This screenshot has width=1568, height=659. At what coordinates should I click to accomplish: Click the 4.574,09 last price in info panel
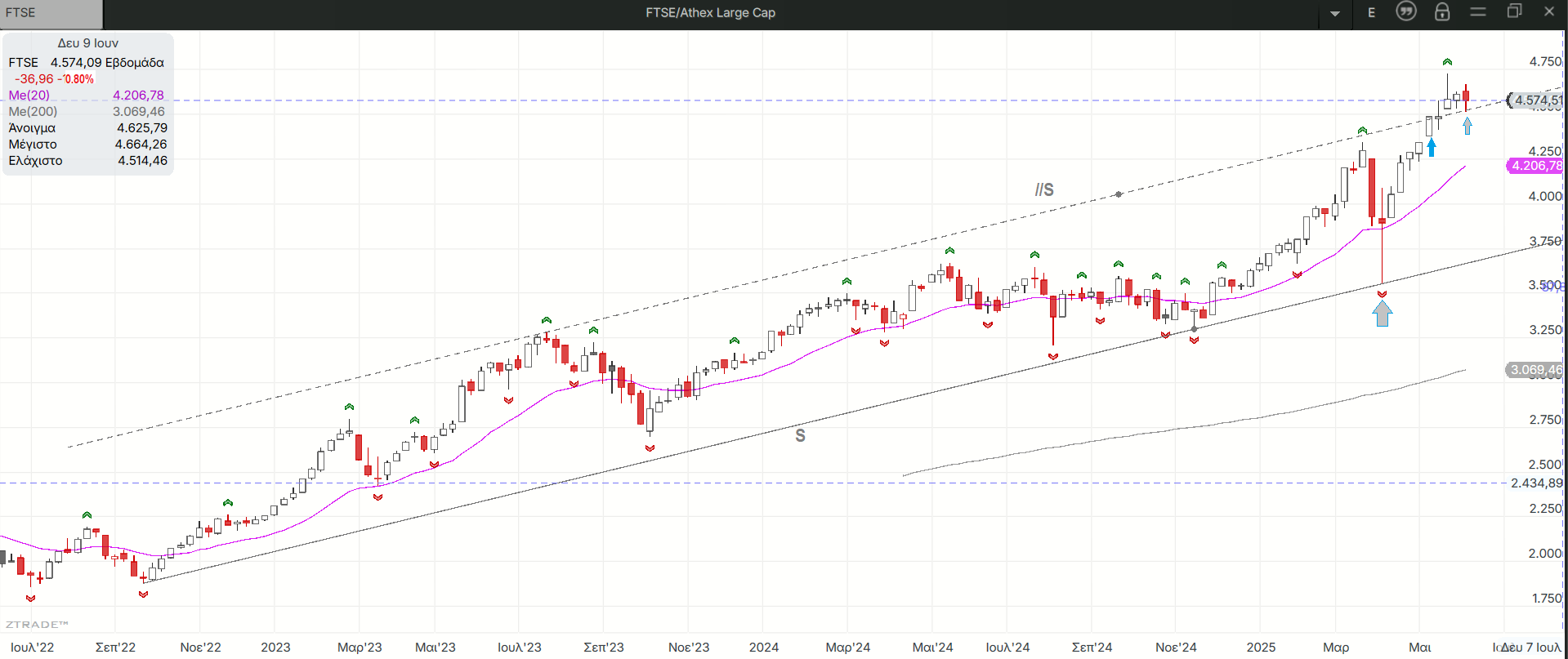click(x=76, y=63)
